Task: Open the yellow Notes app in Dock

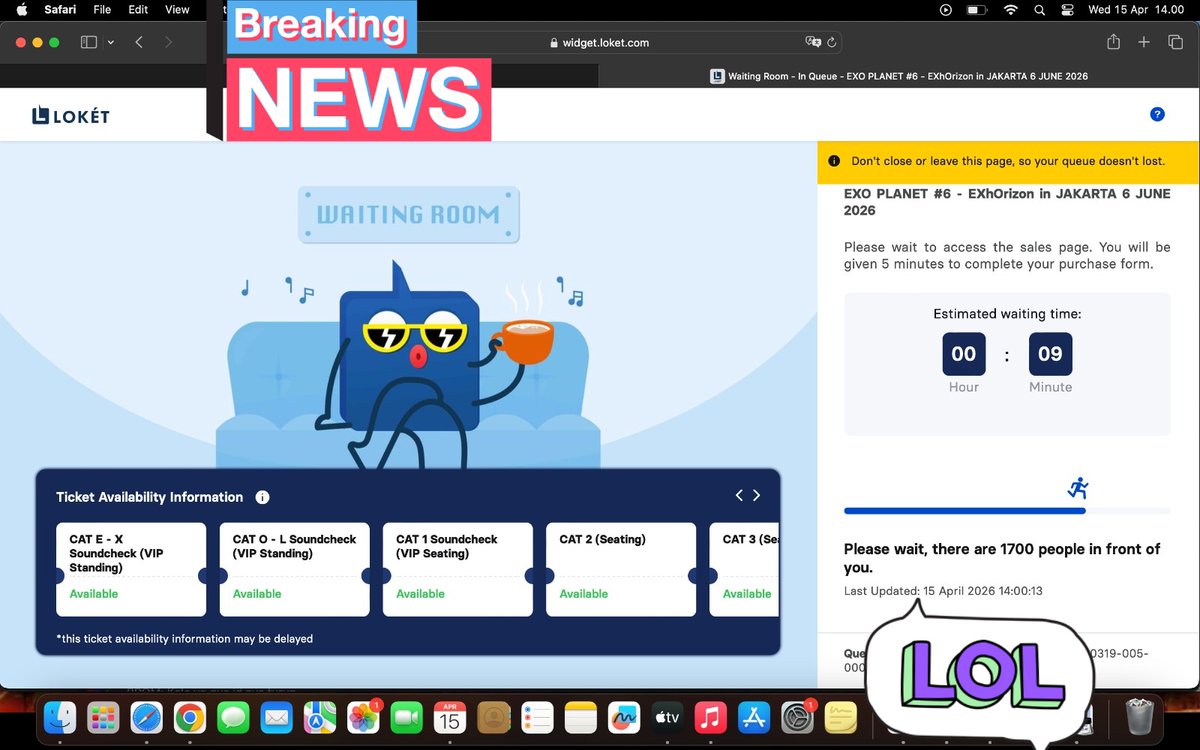Action: pyautogui.click(x=580, y=717)
